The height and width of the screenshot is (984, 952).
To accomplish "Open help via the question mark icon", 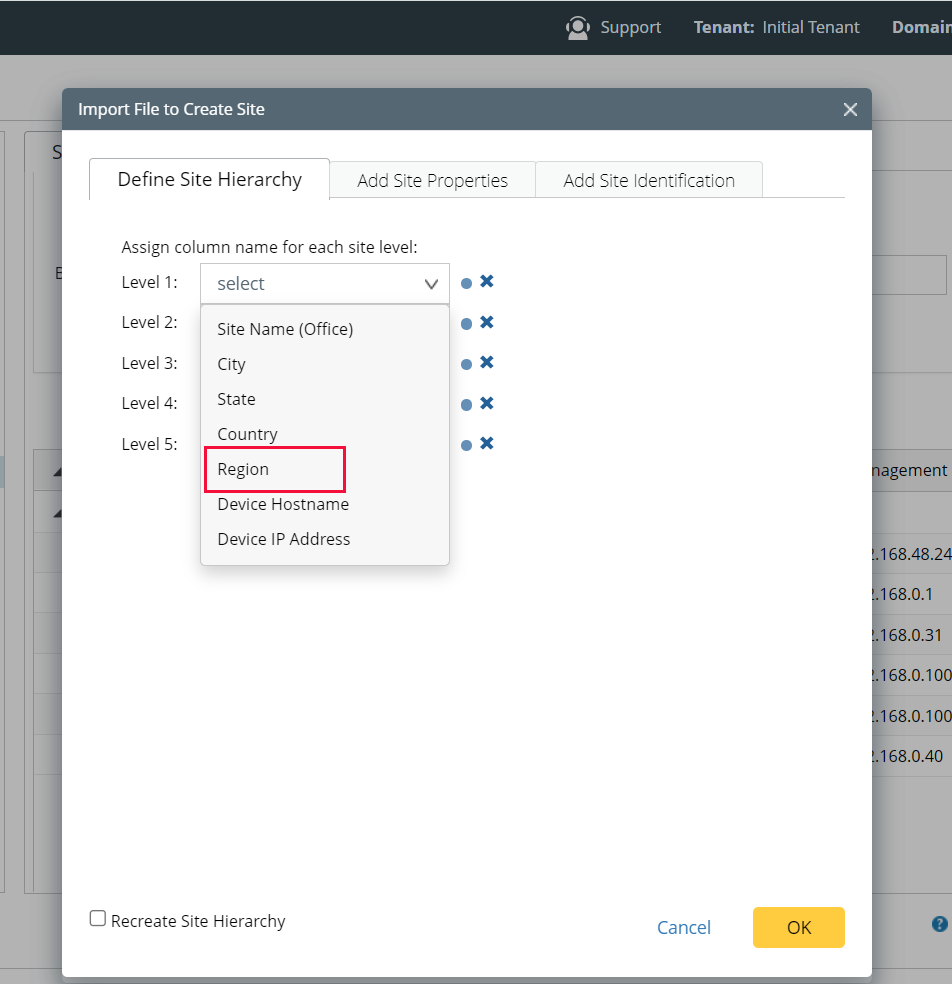I will pyautogui.click(x=938, y=923).
